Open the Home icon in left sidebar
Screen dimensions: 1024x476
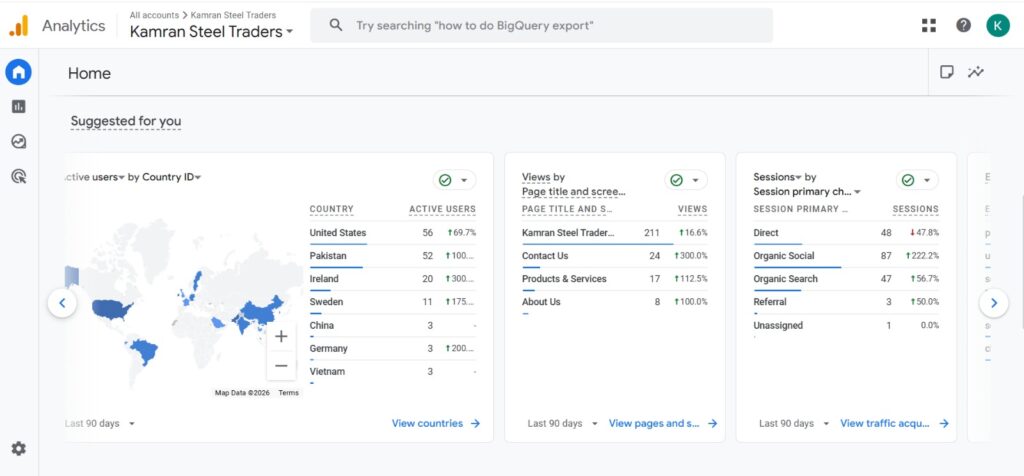pyautogui.click(x=18, y=72)
